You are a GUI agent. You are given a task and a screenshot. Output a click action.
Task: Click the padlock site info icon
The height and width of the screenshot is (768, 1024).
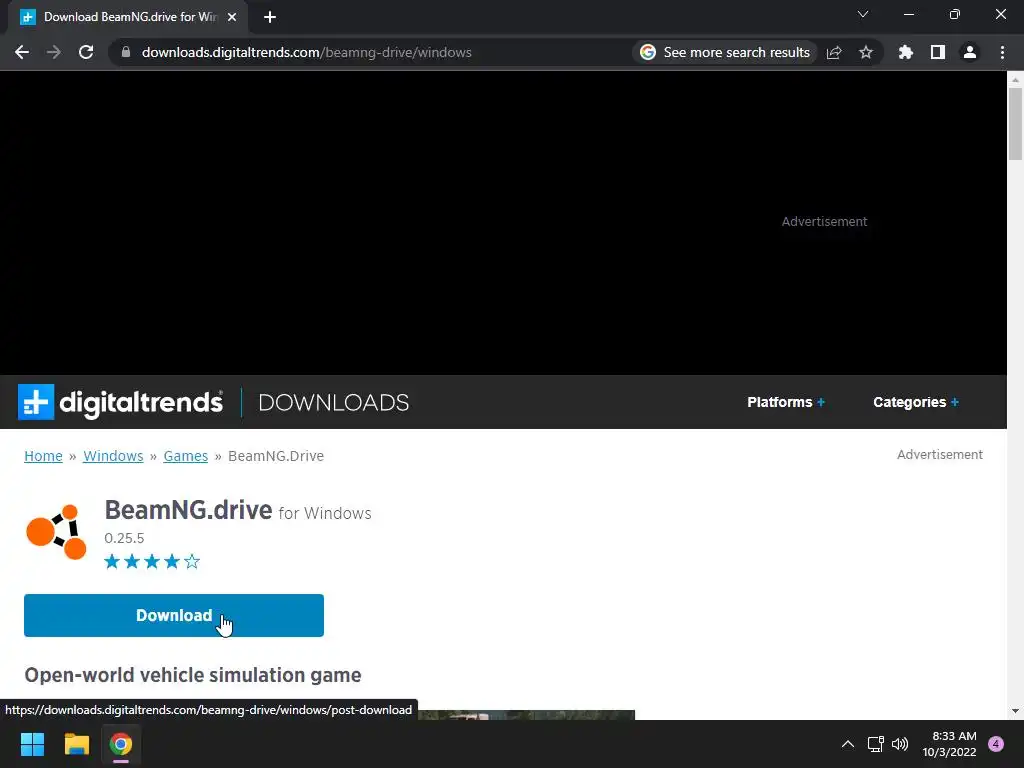pos(126,52)
